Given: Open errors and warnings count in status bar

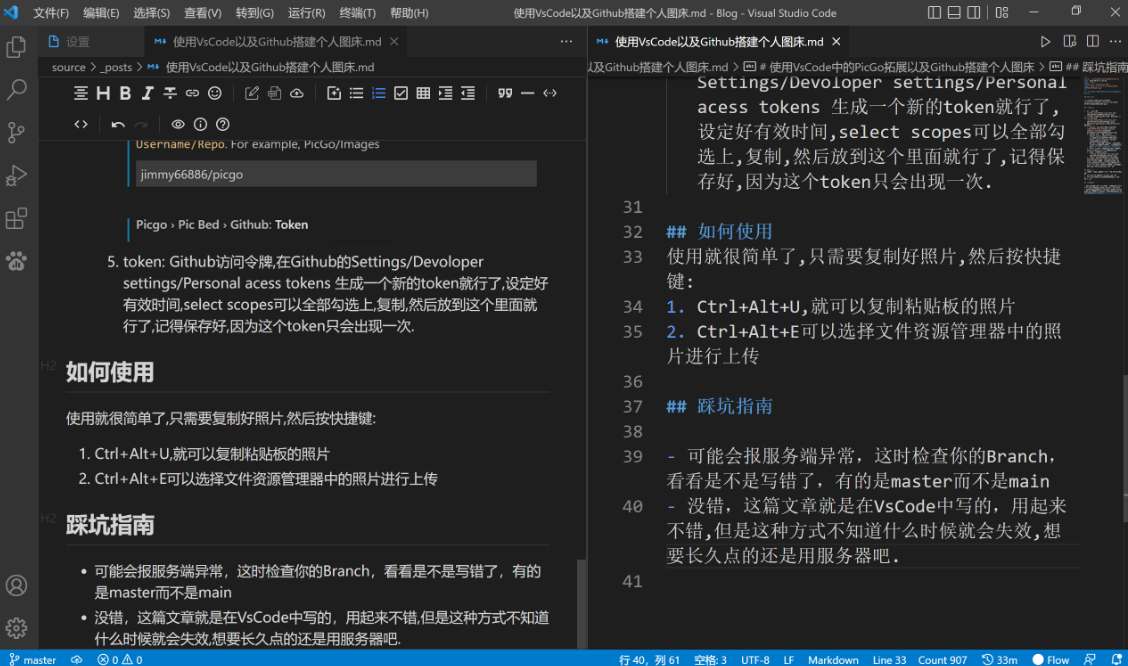Looking at the screenshot, I should click(119, 660).
